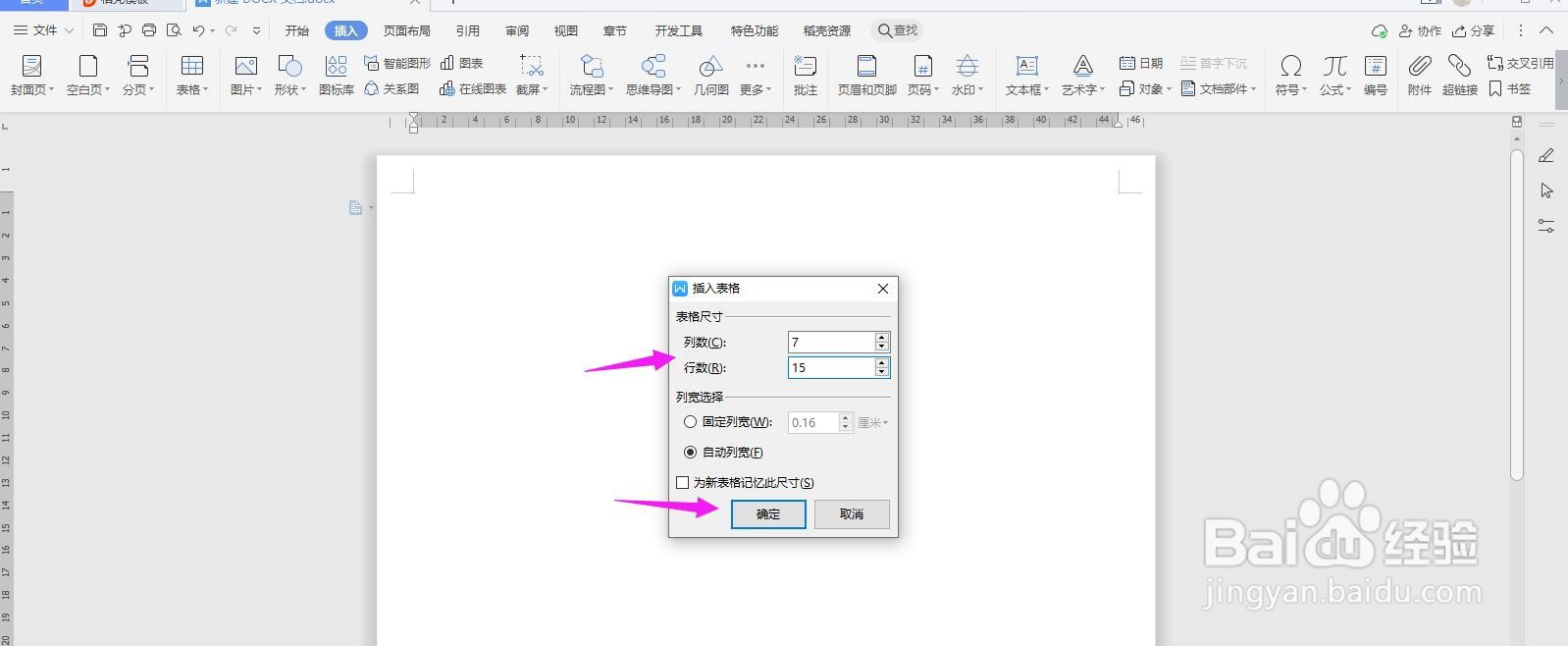This screenshot has width=1568, height=646.
Task: Open the Review (审阅) tab
Action: (517, 30)
